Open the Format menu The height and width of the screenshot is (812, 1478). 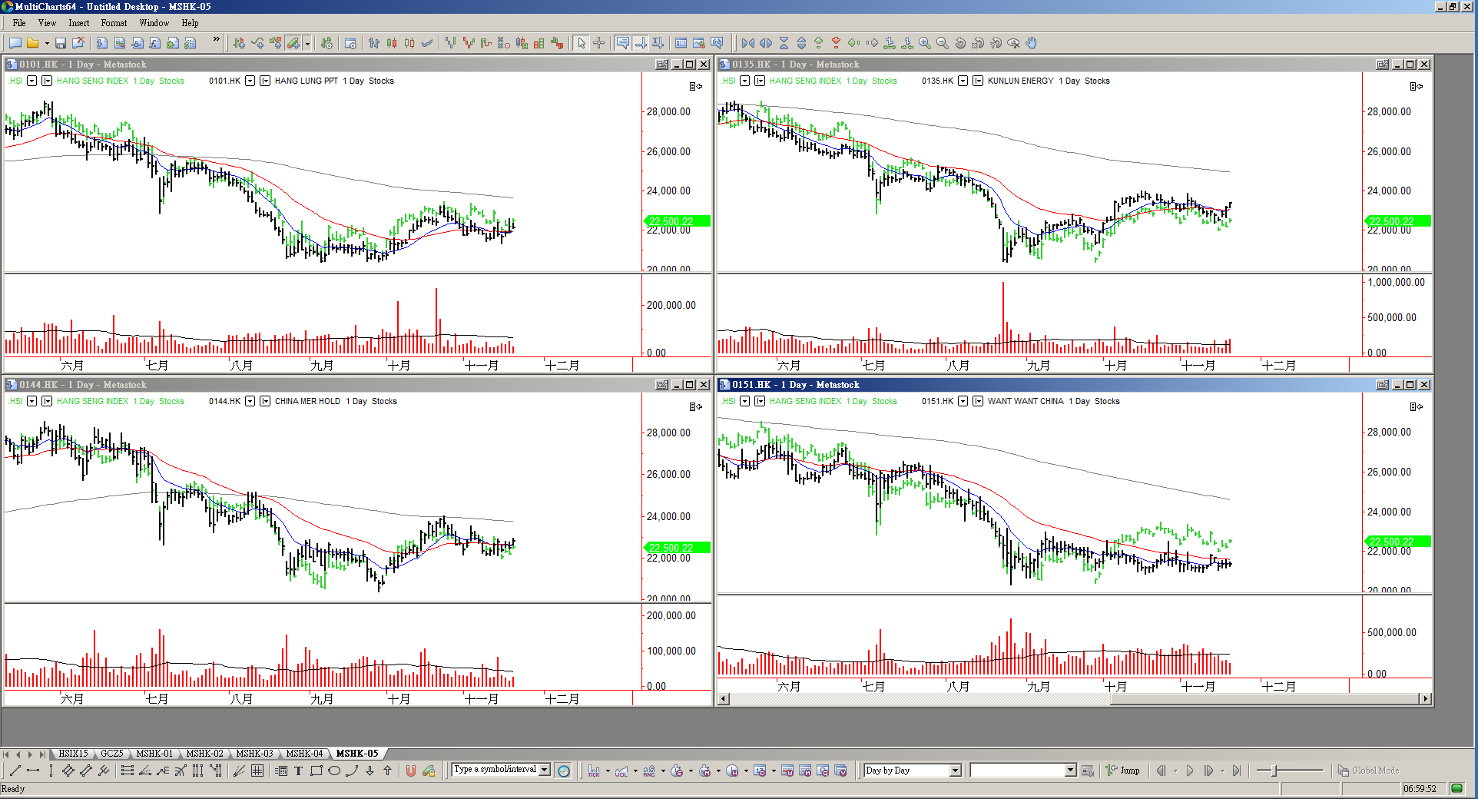[x=114, y=23]
